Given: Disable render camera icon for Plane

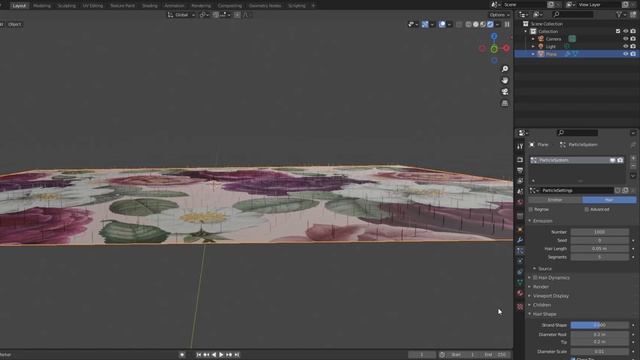Looking at the screenshot, I should point(633,54).
